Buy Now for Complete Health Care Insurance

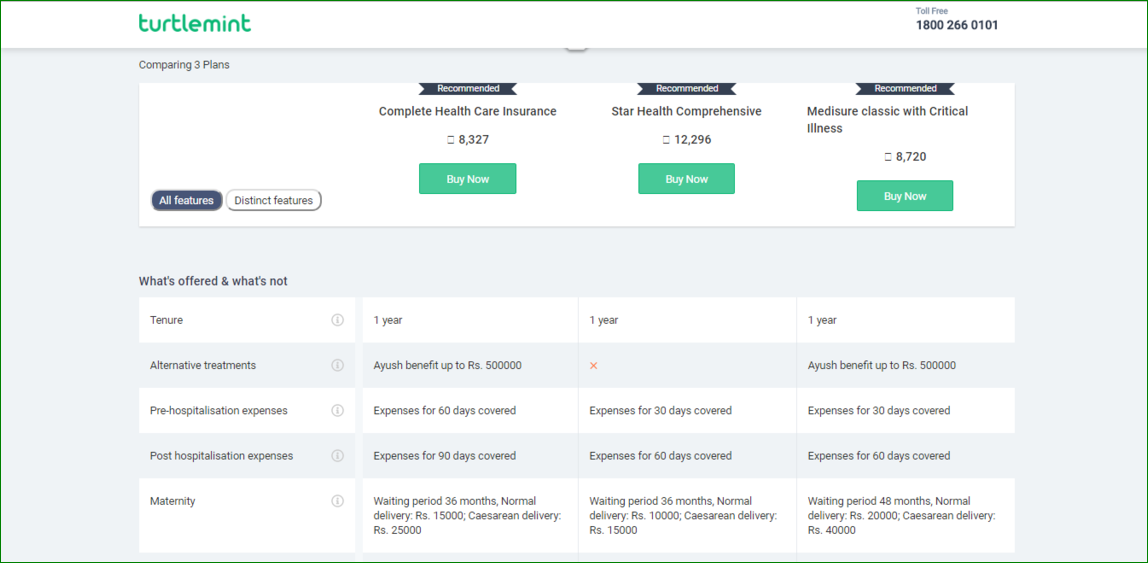(468, 179)
